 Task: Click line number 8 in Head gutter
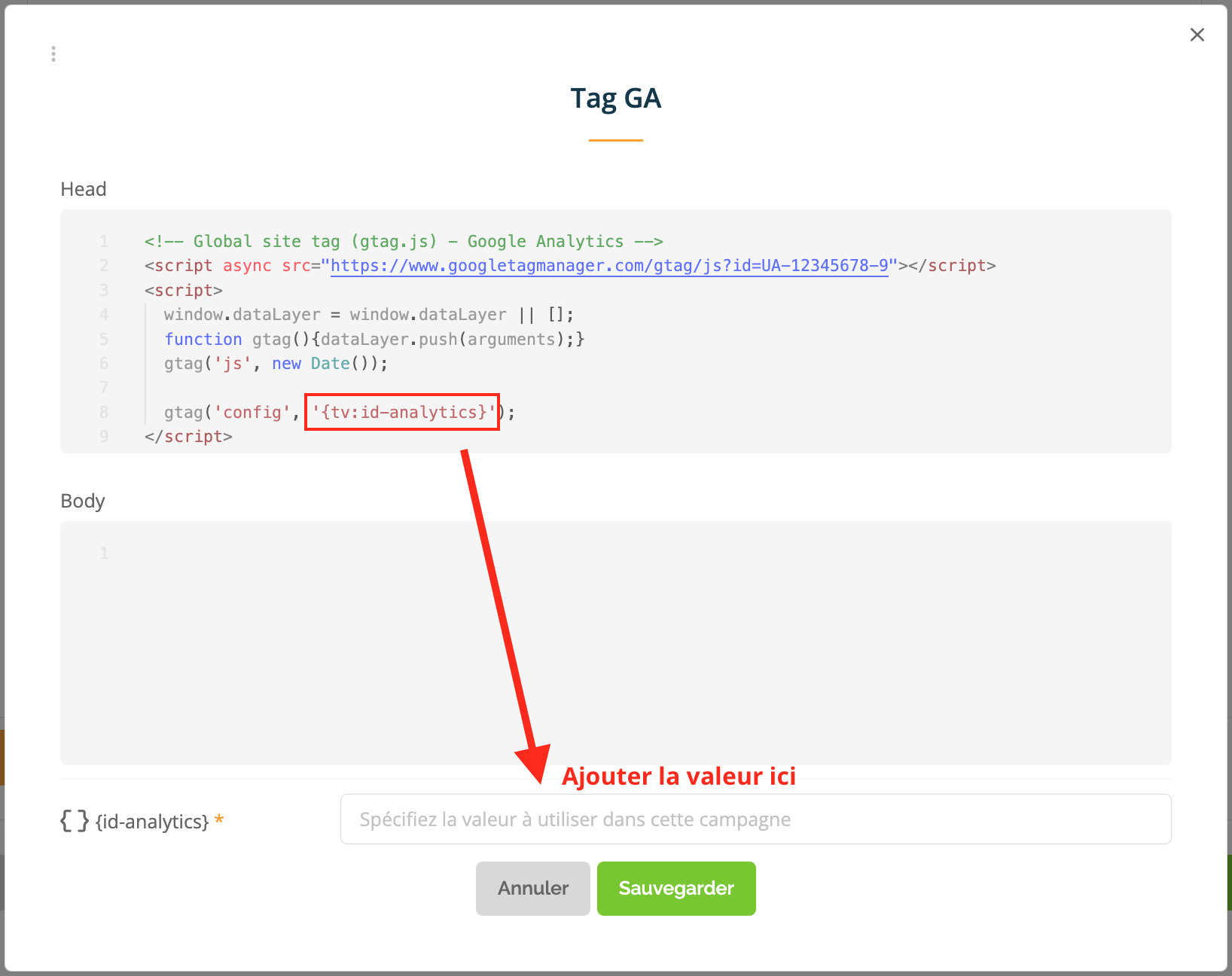coord(104,413)
